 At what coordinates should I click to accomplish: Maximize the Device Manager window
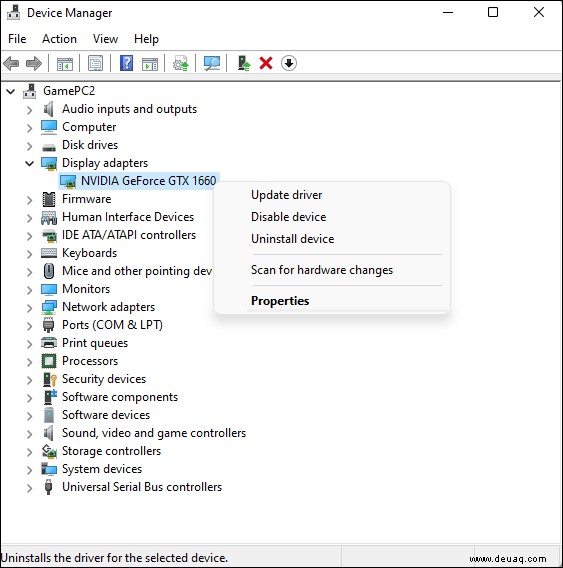(x=493, y=12)
